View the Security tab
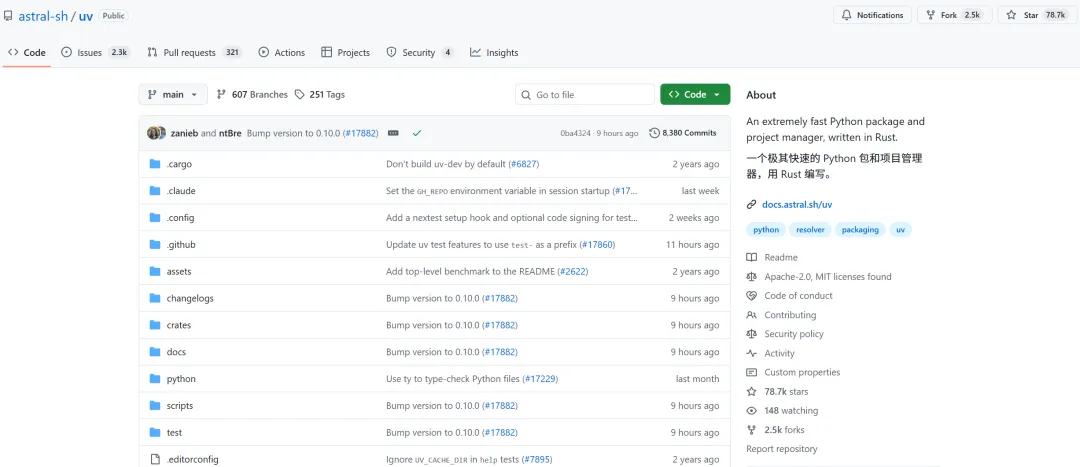 click(419, 52)
